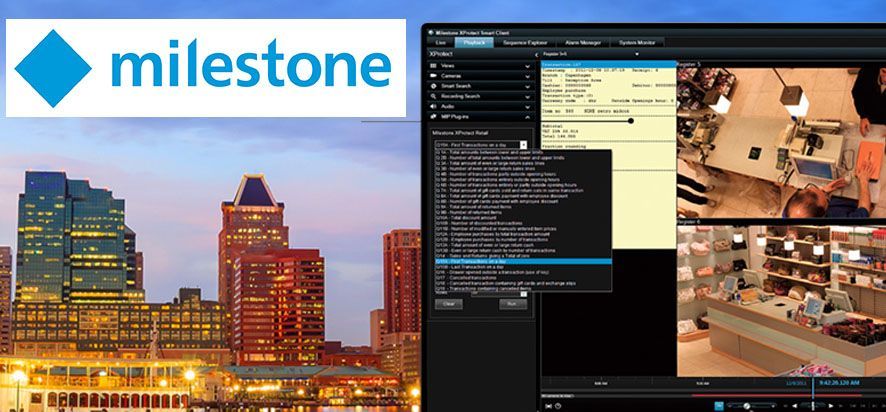886x412 pixels.
Task: Collapse the XProtect side panel arrow
Action: click(x=536, y=54)
